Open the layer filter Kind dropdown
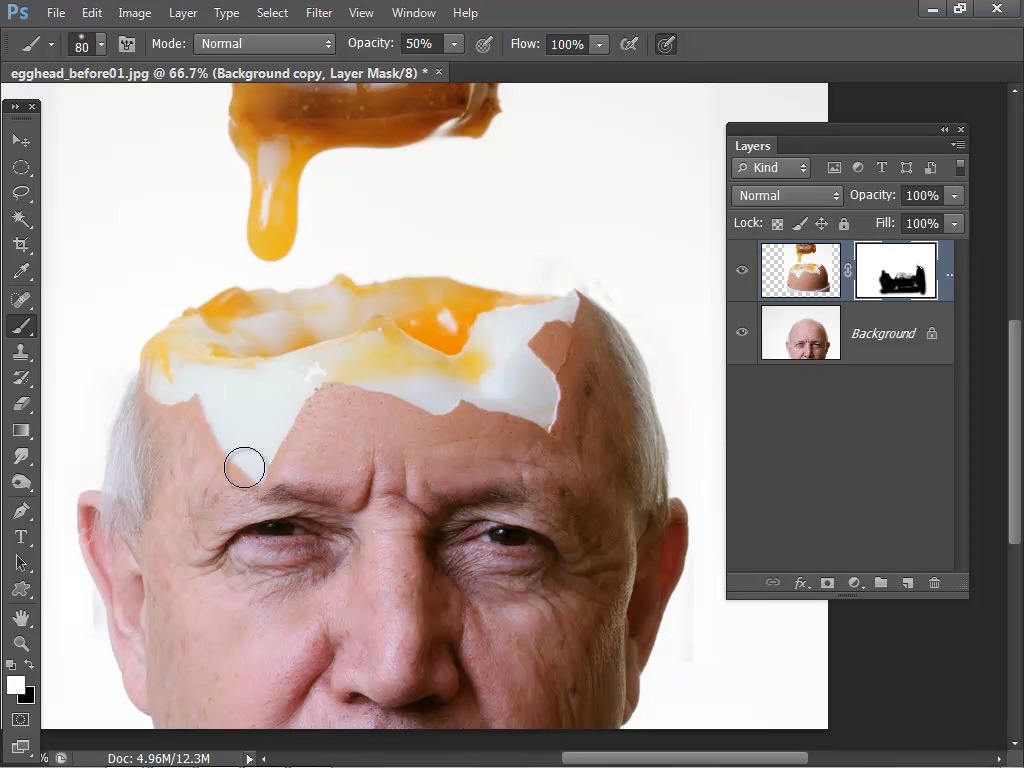 (x=771, y=168)
